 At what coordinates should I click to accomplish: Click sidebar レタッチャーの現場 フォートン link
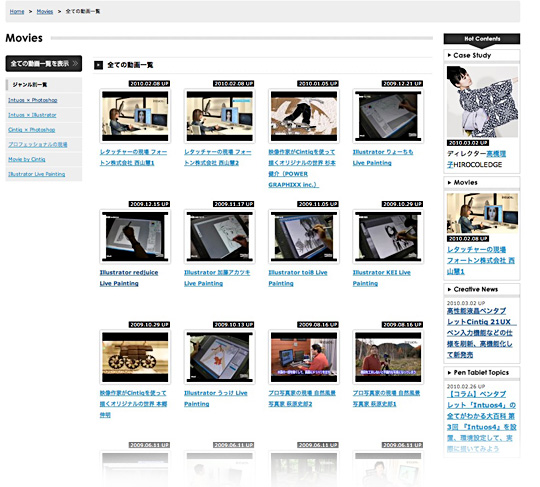(x=481, y=260)
